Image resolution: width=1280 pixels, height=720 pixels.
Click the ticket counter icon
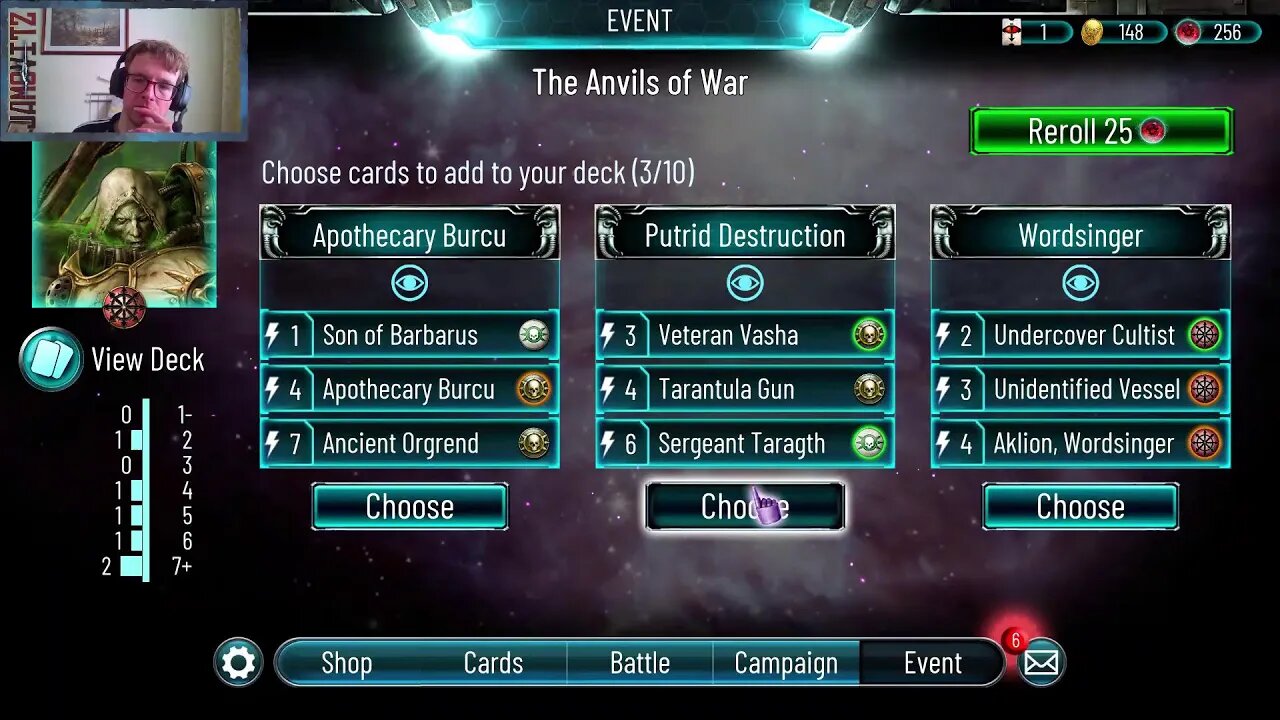tap(1012, 32)
